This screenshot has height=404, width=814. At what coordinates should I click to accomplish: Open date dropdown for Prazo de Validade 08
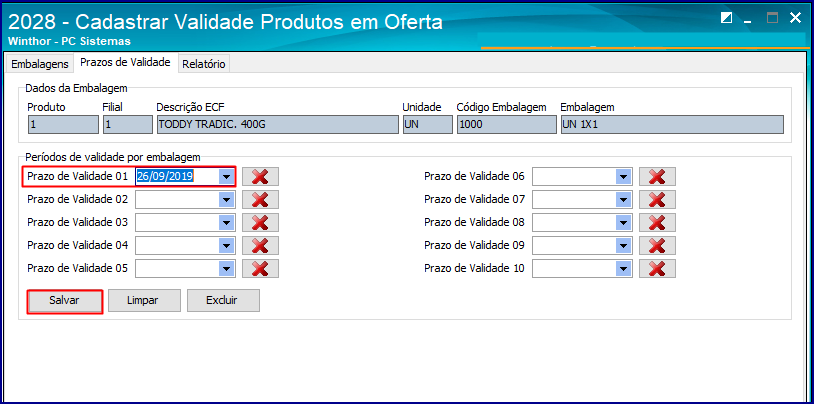tap(623, 222)
